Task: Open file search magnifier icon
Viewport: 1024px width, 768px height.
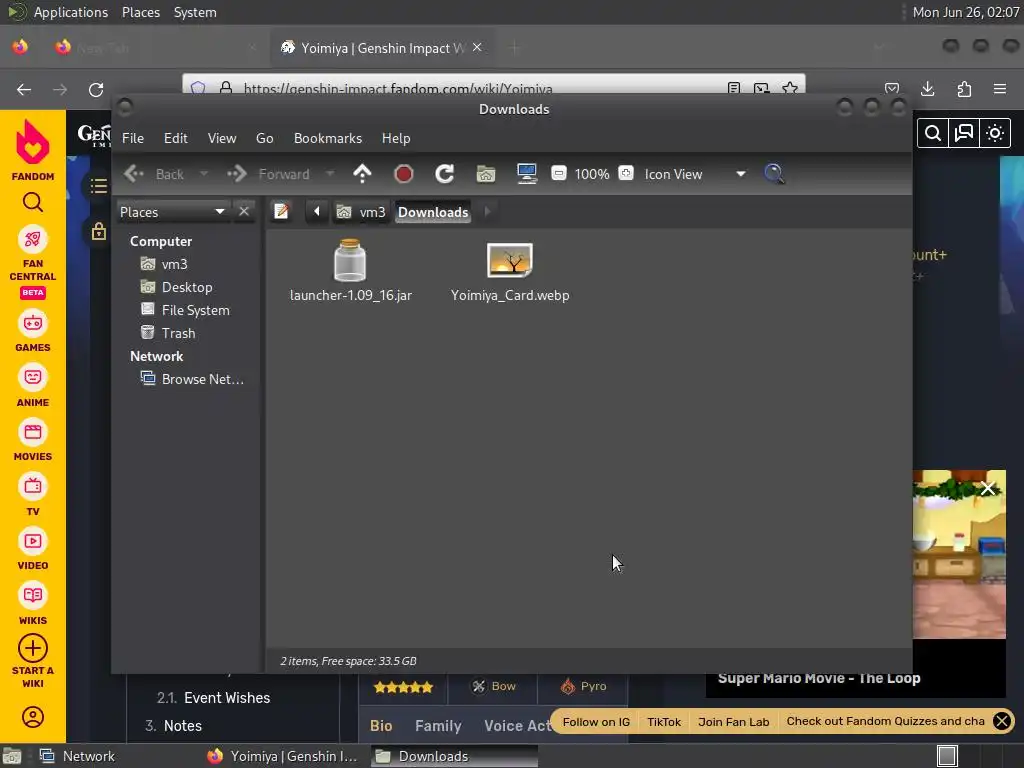Action: [774, 174]
